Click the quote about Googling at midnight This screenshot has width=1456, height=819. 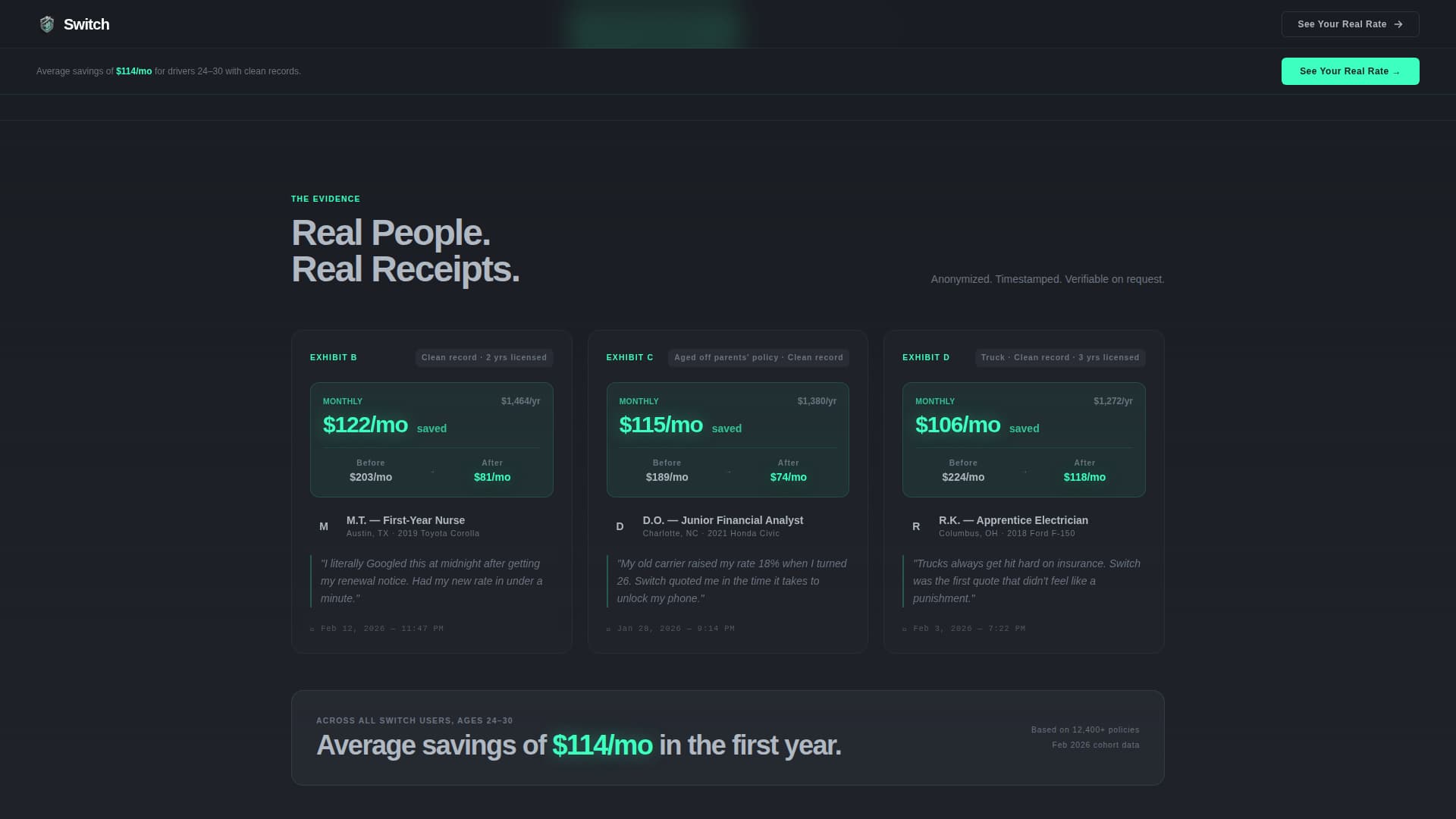pos(432,581)
